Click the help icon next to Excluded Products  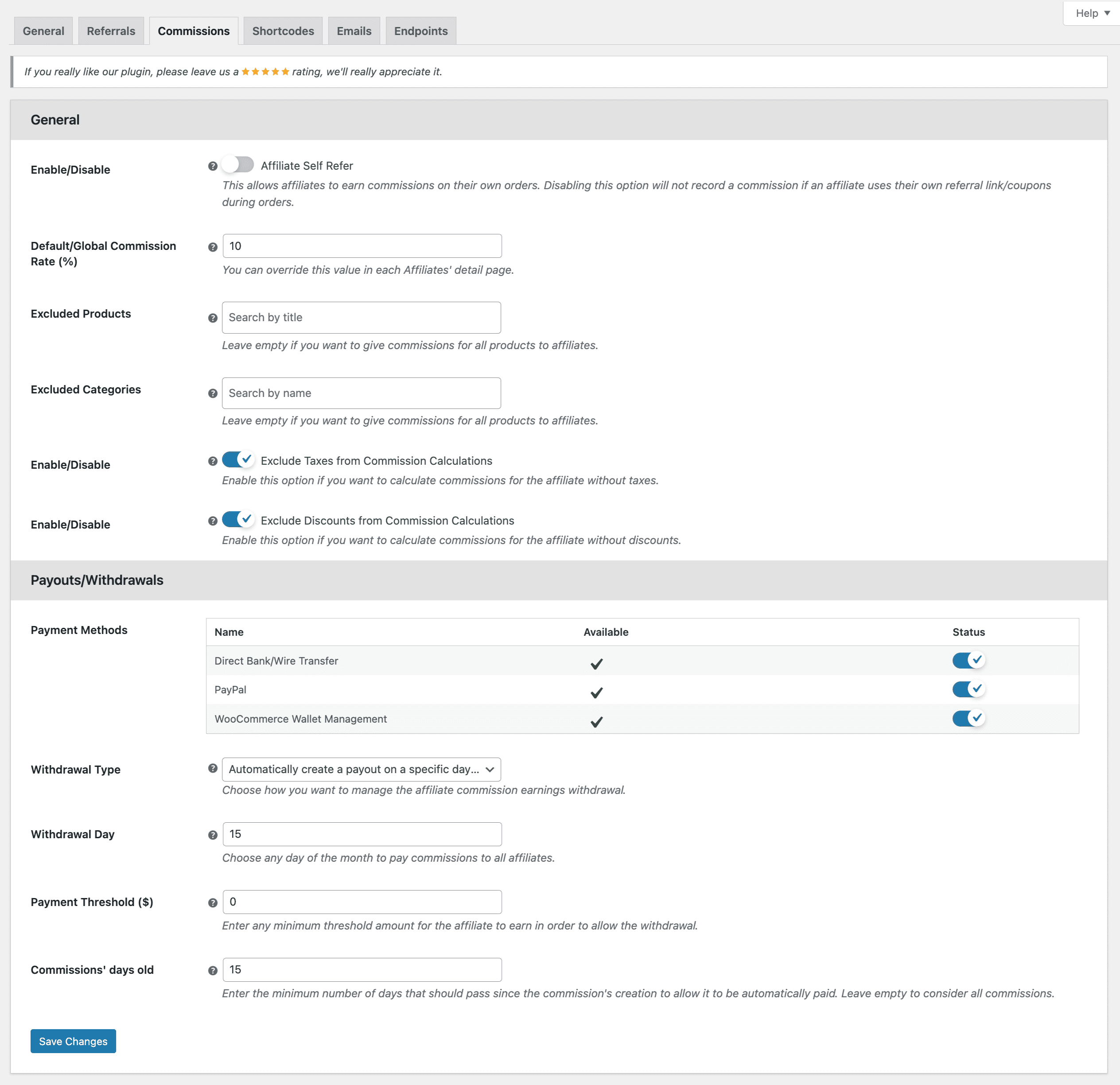point(211,317)
